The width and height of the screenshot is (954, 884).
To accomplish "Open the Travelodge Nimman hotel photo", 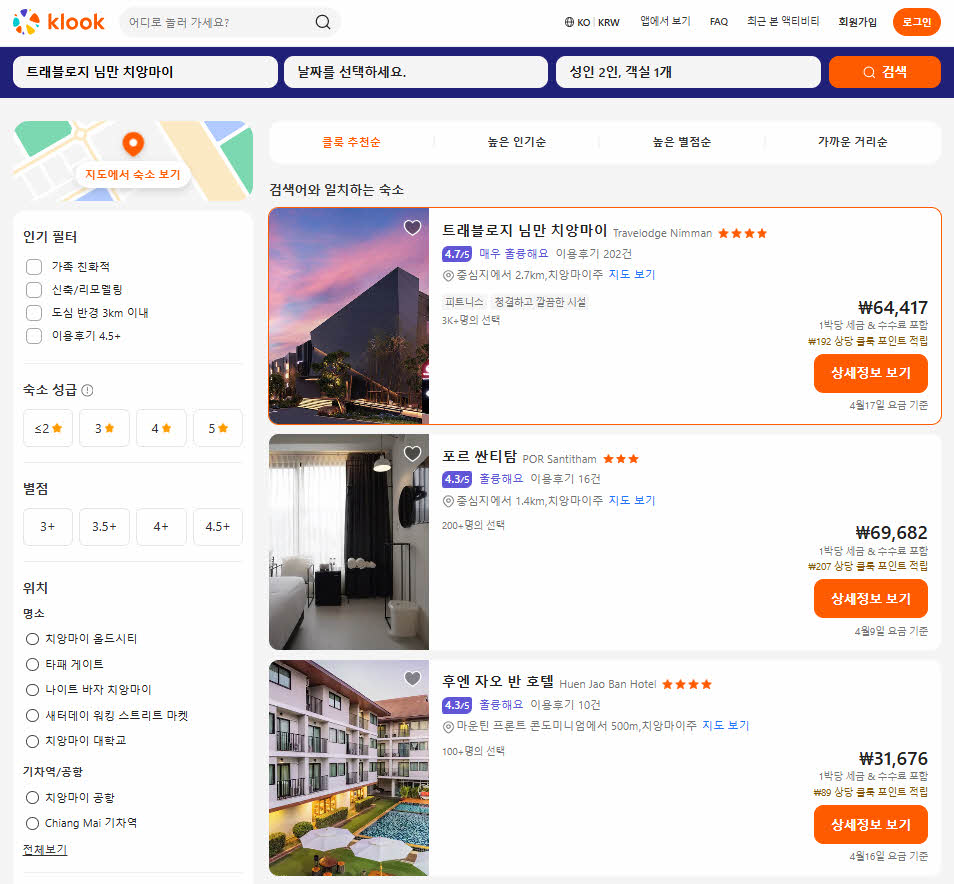I will (349, 316).
